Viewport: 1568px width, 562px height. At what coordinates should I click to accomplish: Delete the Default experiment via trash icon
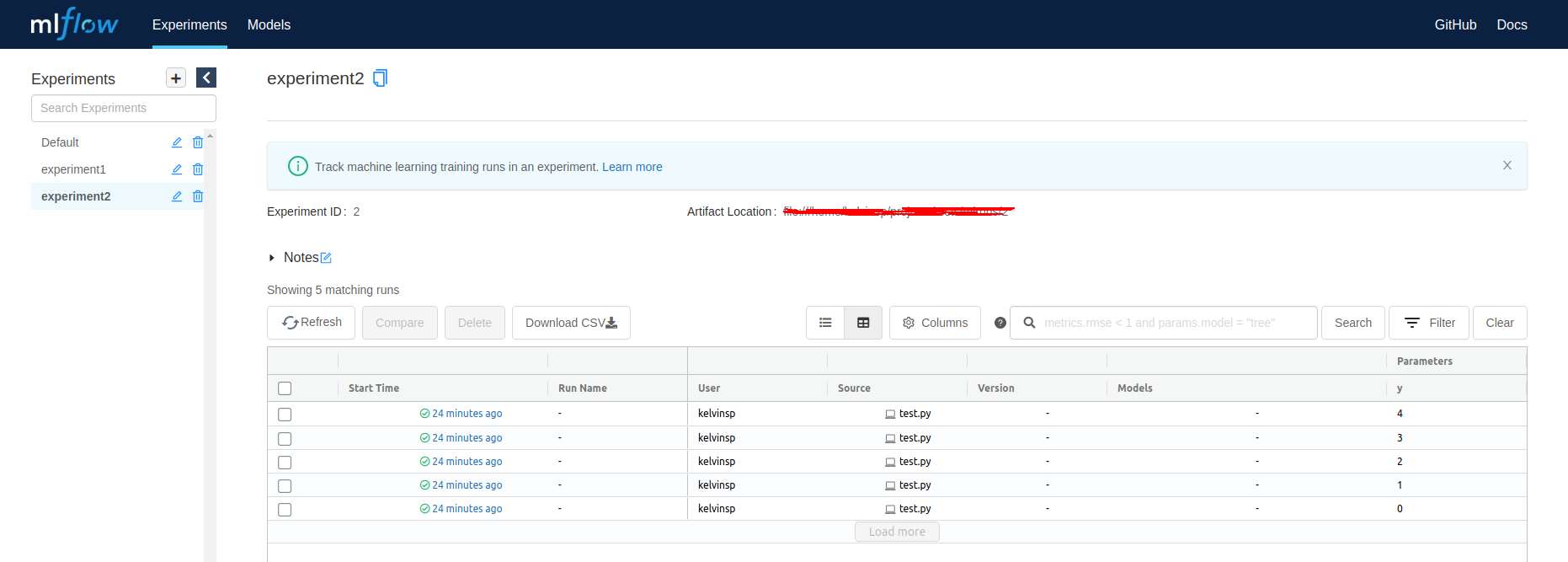[x=198, y=142]
